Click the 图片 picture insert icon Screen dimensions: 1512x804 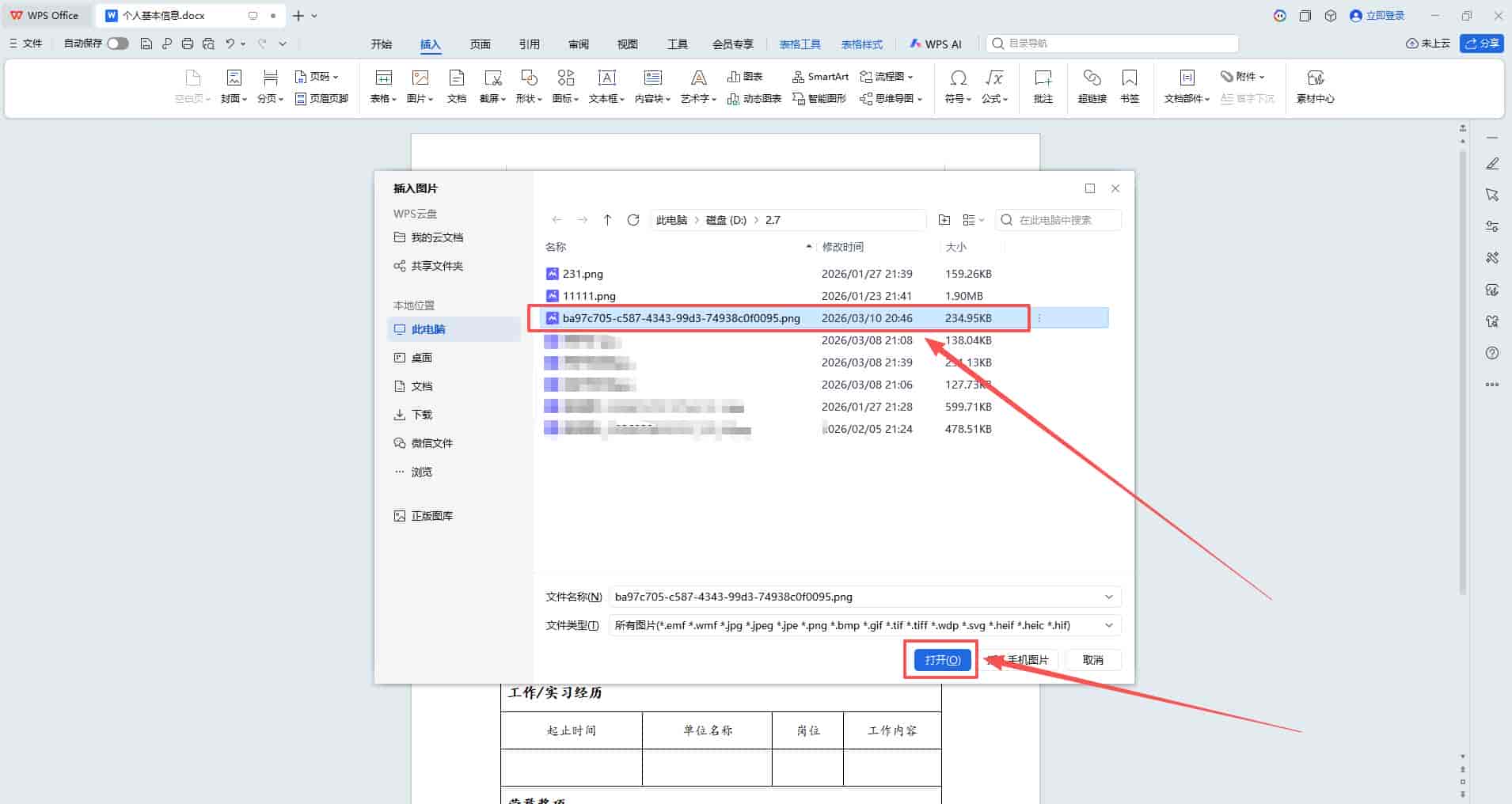[420, 78]
